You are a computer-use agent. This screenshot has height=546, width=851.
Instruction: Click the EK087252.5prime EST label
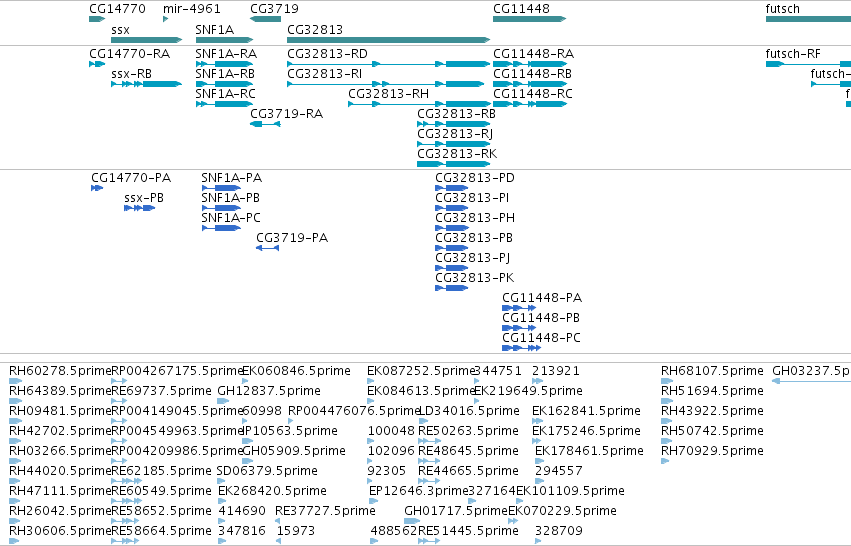[x=421, y=371]
